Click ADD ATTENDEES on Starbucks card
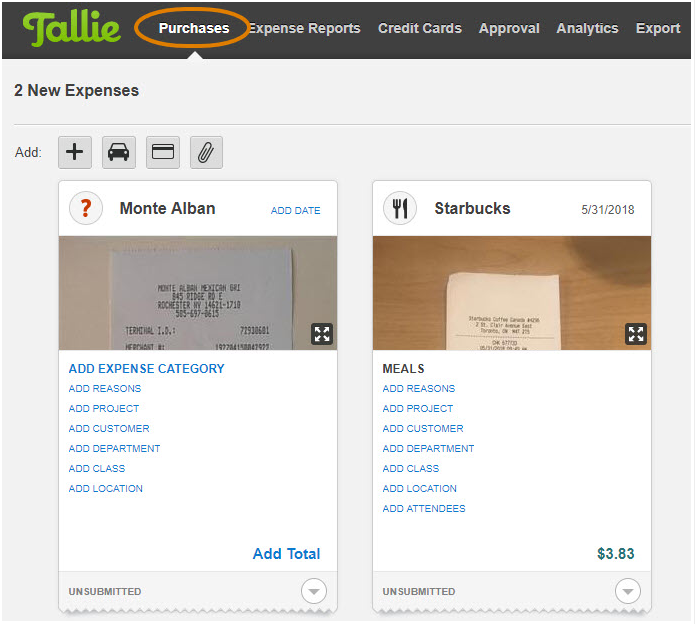The width and height of the screenshot is (695, 624). (424, 508)
